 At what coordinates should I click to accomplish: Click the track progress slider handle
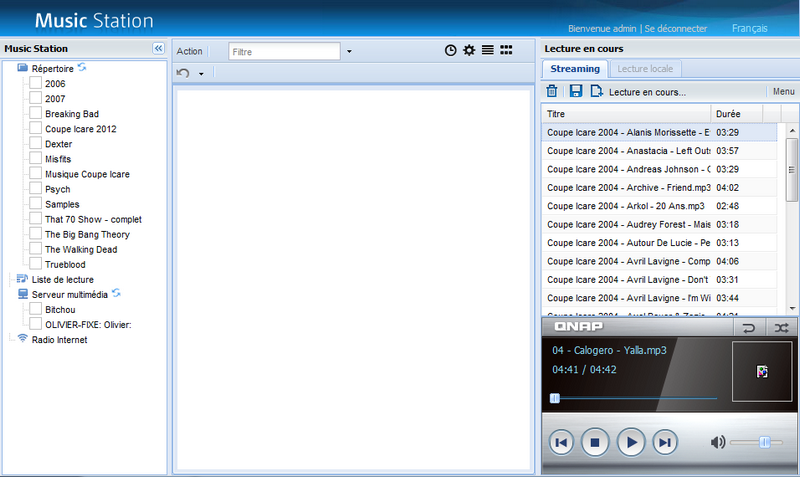coord(555,398)
